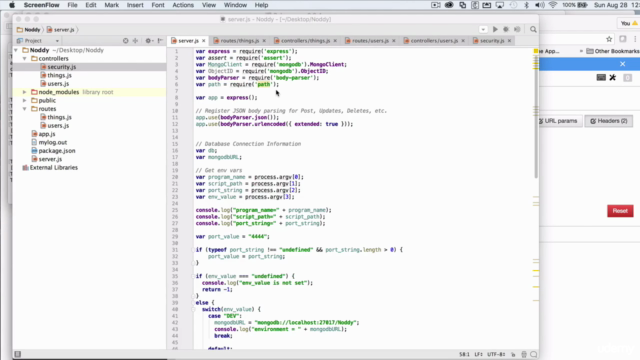Screen dimensions: 640x360
Task: Close the controllers/things.js editor tab
Action: [335, 41]
